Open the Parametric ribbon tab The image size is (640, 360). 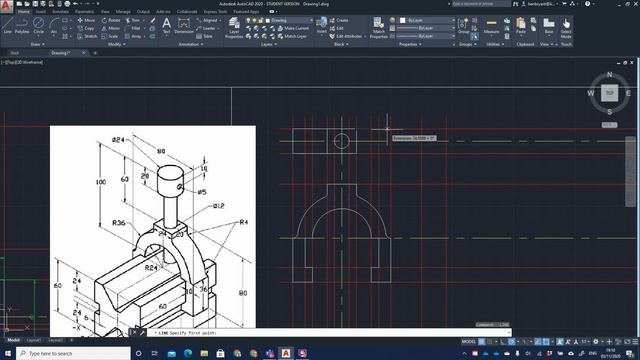click(x=84, y=12)
